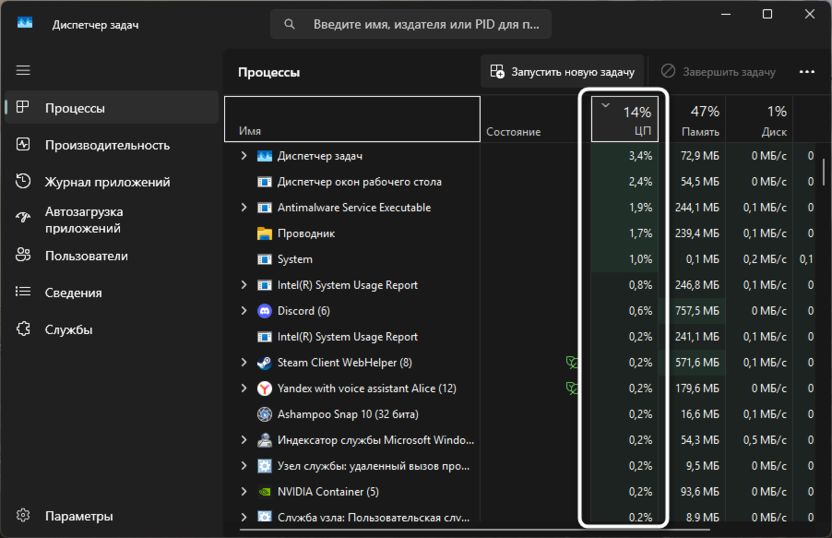Open the hamburger navigation menu
Viewport: 832px width, 538px height.
[x=23, y=71]
